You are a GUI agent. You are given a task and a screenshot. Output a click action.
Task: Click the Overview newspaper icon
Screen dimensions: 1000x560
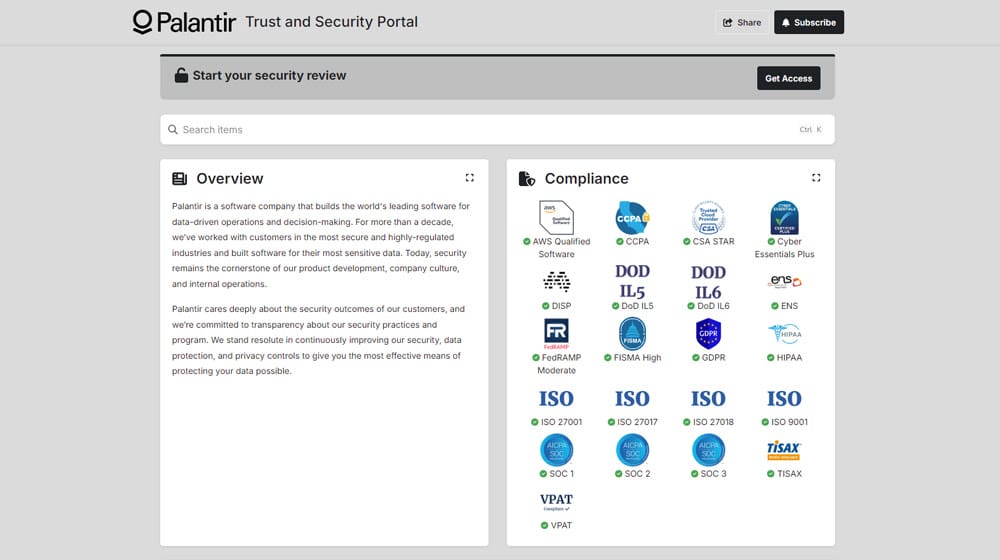click(x=179, y=179)
